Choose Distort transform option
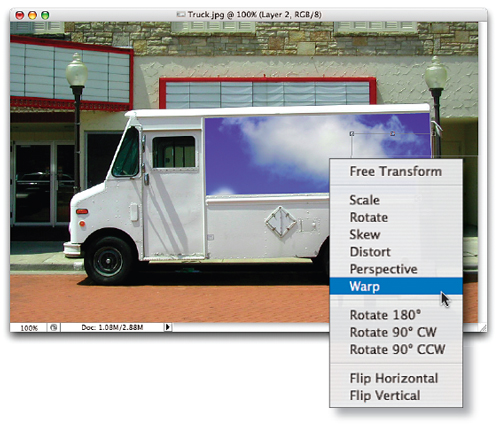Image resolution: width=500 pixels, height=427 pixels. [396, 252]
